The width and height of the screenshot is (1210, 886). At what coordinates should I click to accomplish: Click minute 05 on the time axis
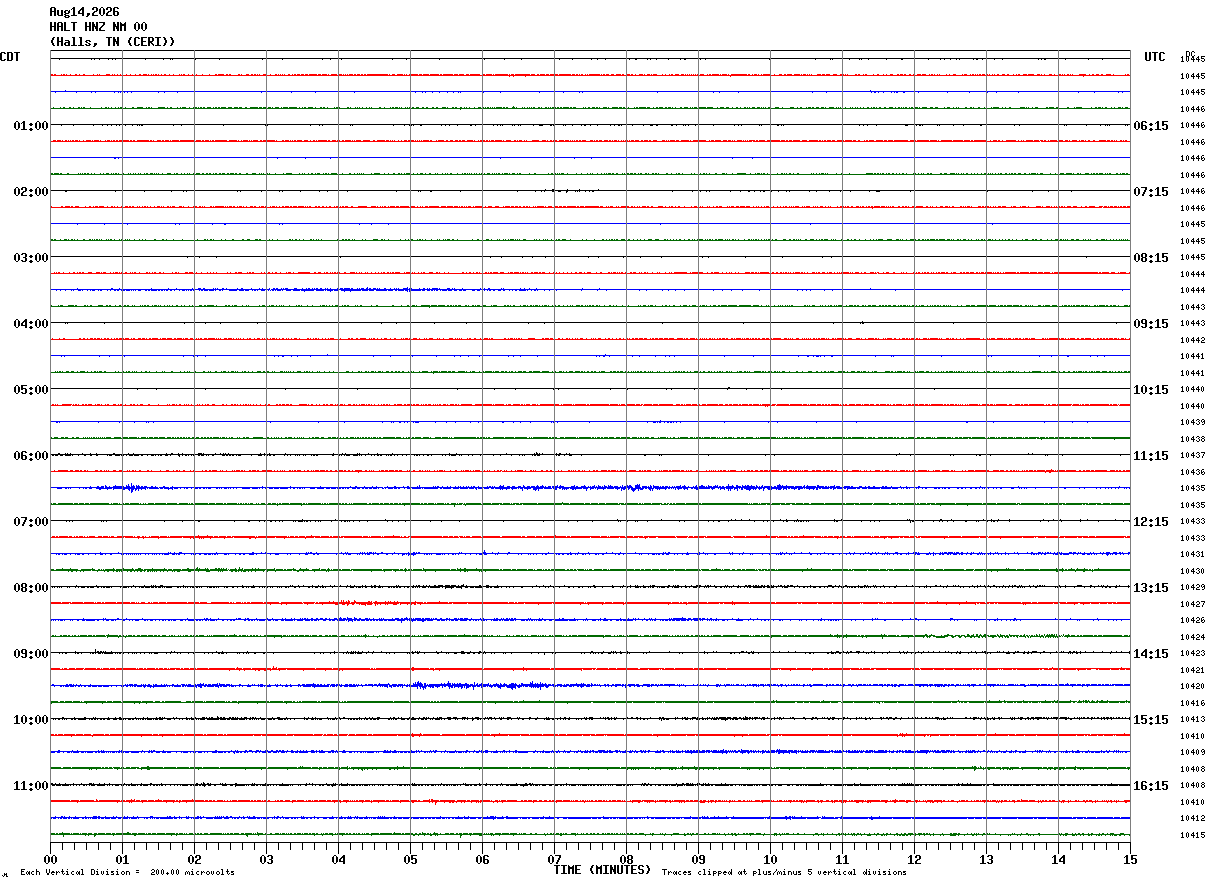410,859
